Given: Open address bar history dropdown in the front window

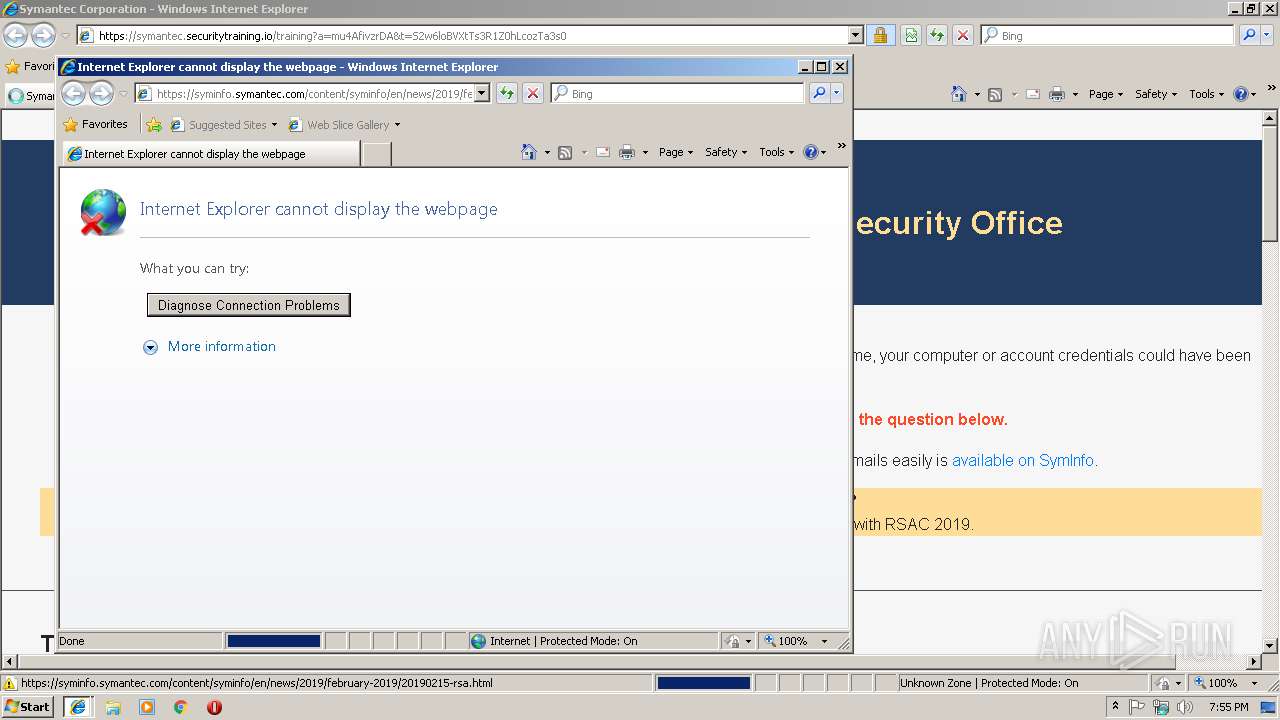Looking at the screenshot, I should 482,93.
